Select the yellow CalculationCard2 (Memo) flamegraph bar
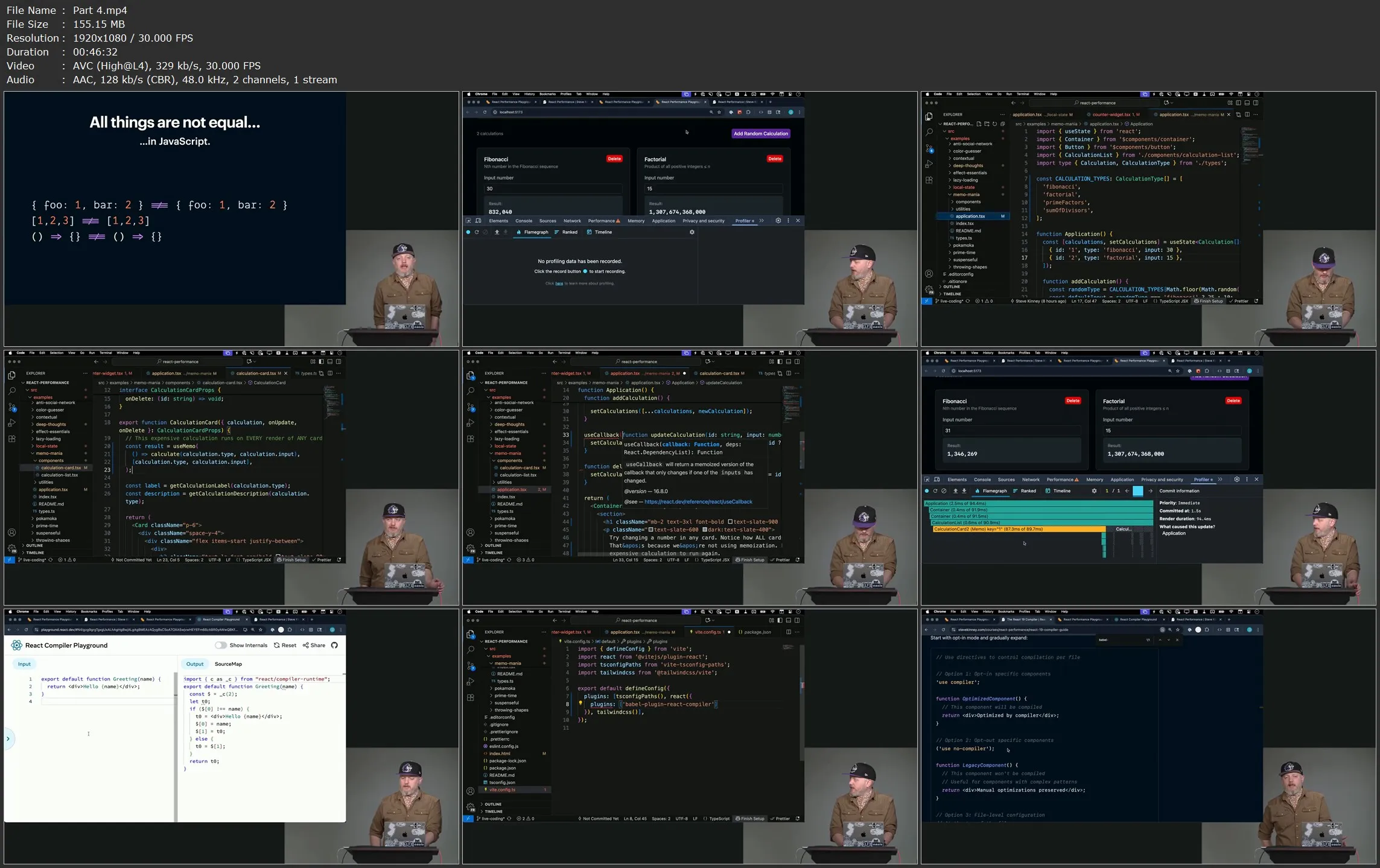 tap(1018, 530)
